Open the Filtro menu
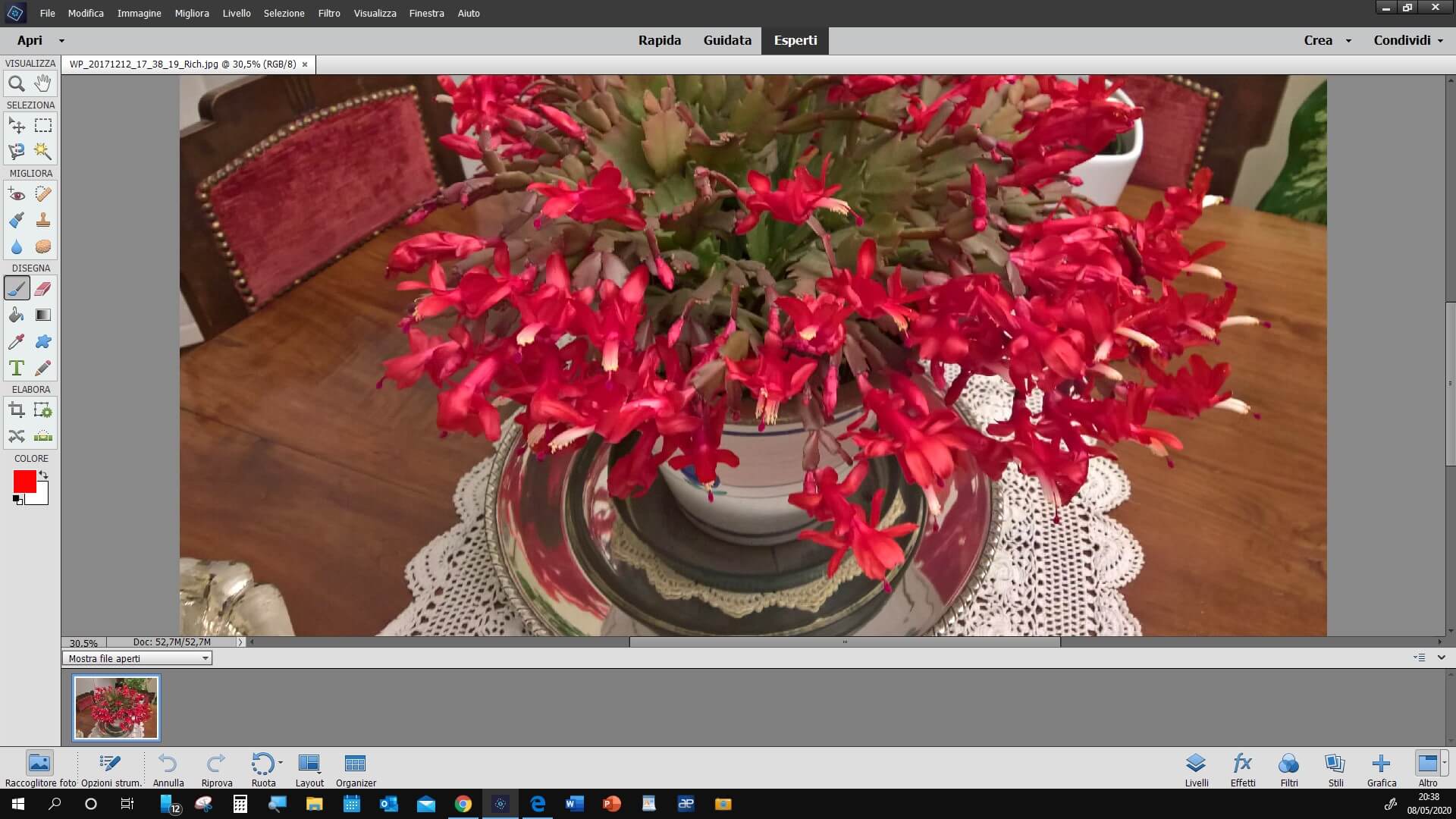The image size is (1456, 819). 328,13
